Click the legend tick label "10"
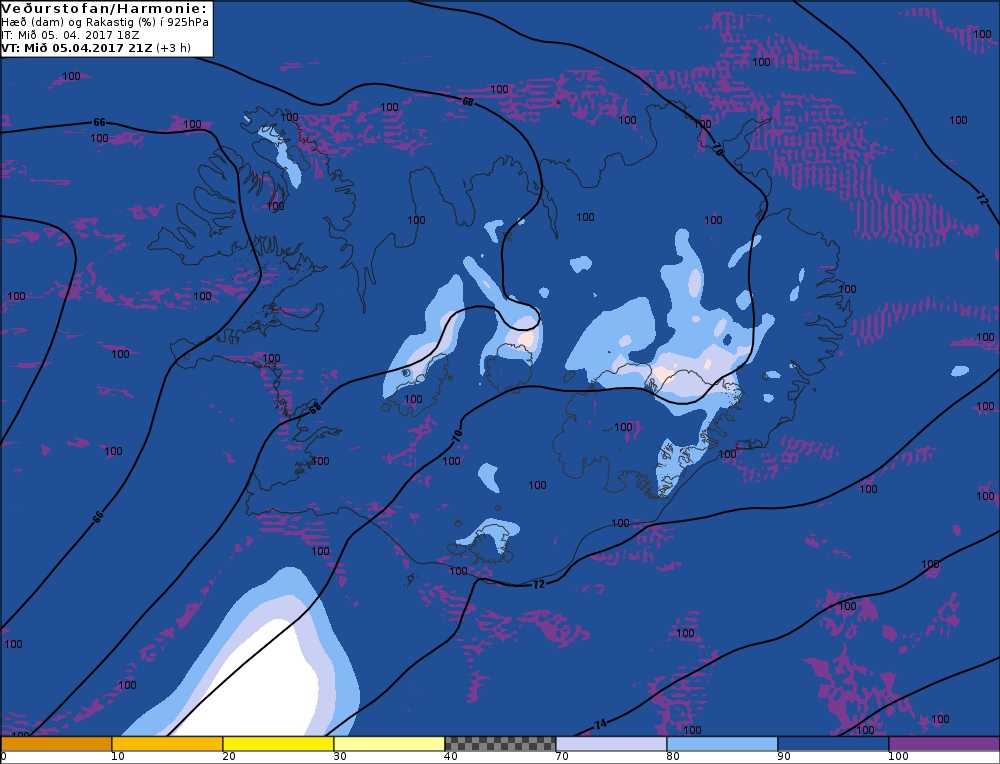 pos(117,757)
